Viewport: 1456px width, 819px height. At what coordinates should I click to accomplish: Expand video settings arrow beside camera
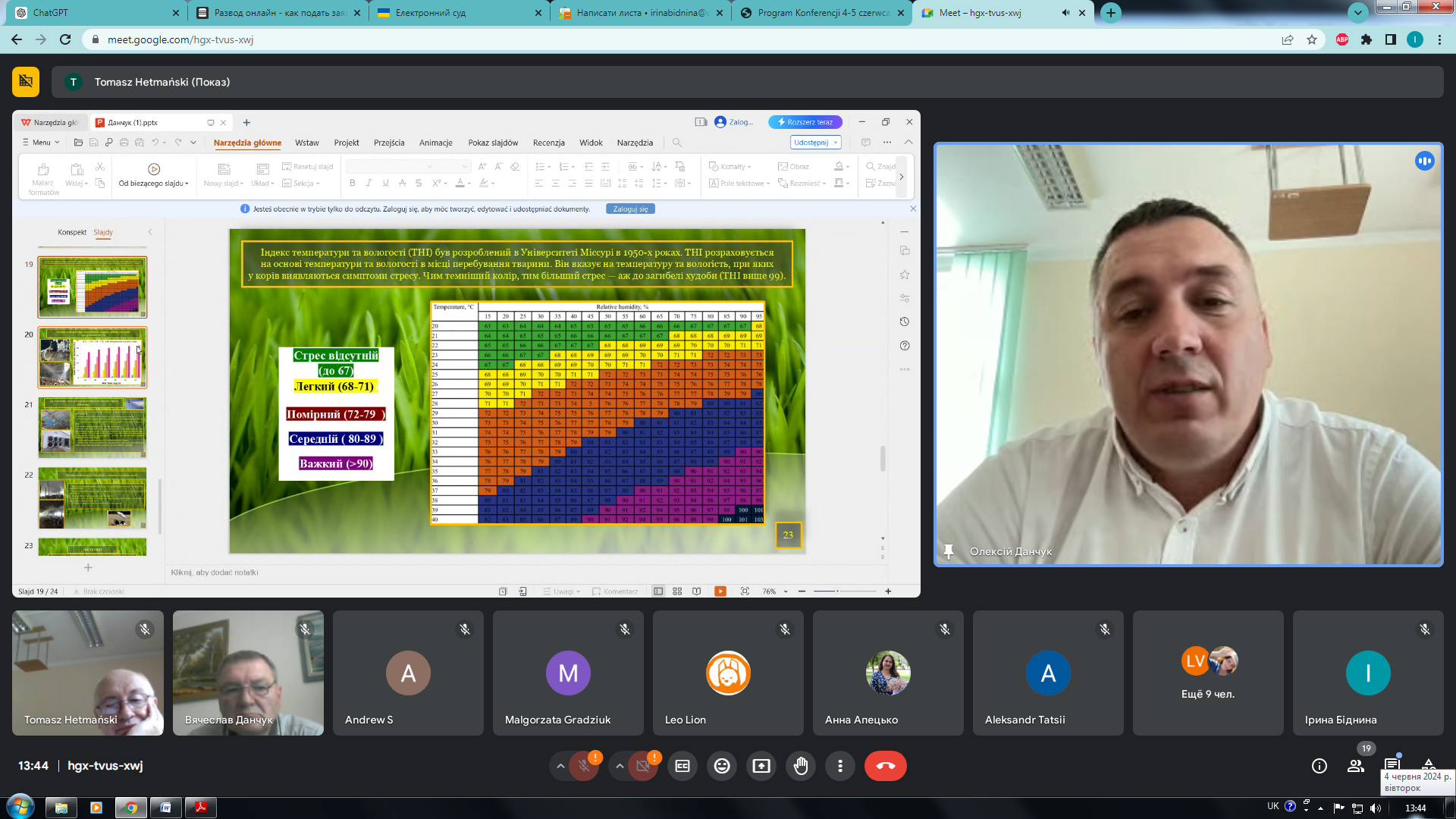coord(620,766)
